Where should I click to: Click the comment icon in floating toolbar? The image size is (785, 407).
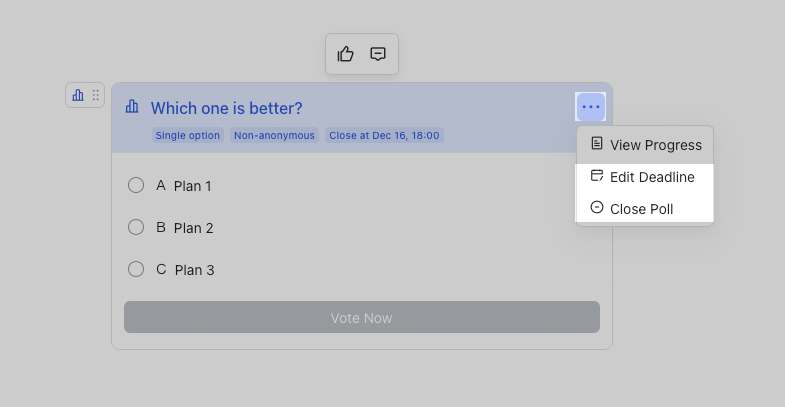pyautogui.click(x=378, y=54)
